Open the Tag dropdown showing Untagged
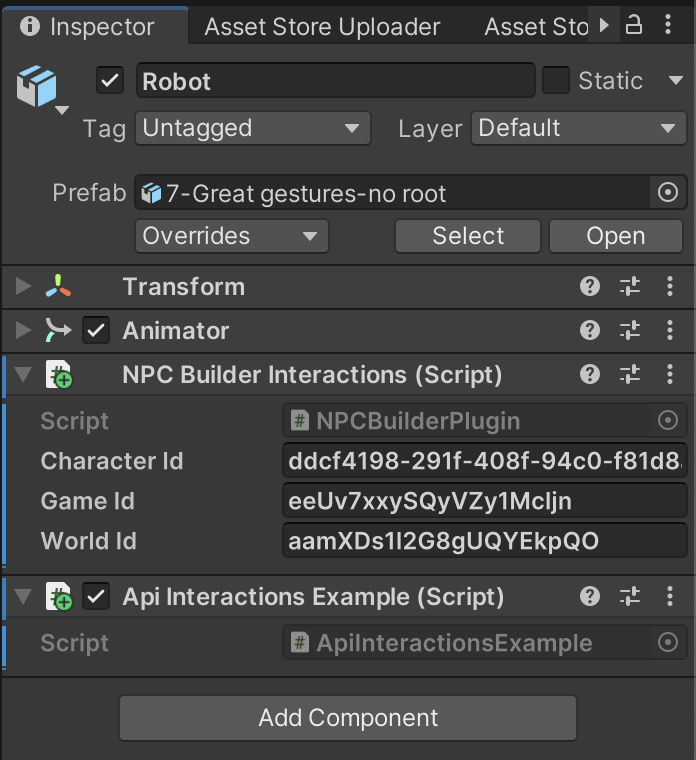The image size is (696, 760). (x=252, y=128)
